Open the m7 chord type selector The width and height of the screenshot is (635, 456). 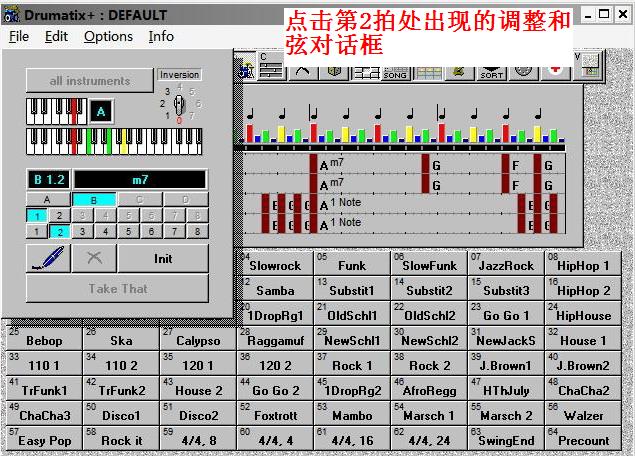pos(140,179)
